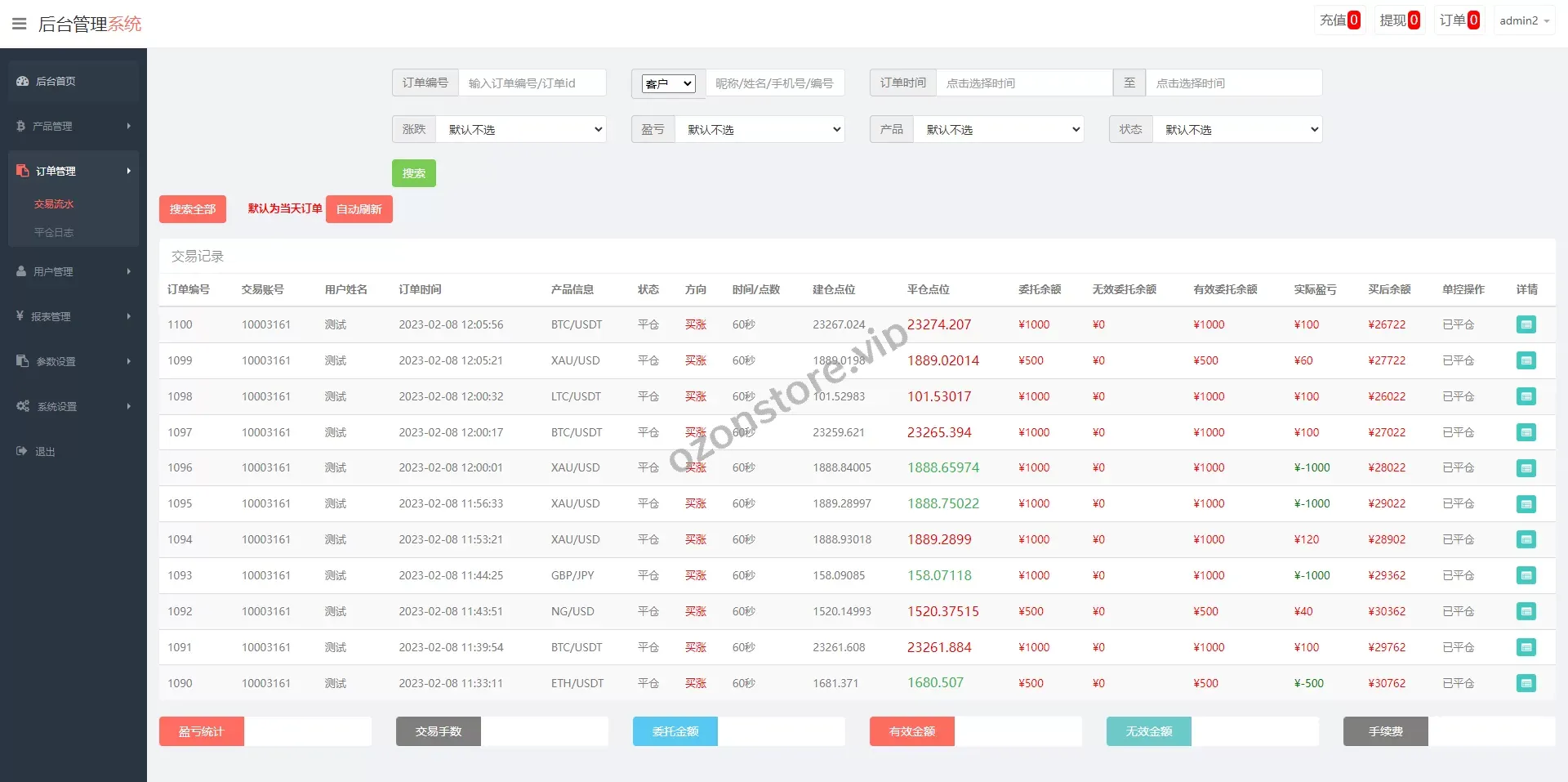Open the 涨跌 dropdown
The image size is (1568, 782).
(x=521, y=129)
